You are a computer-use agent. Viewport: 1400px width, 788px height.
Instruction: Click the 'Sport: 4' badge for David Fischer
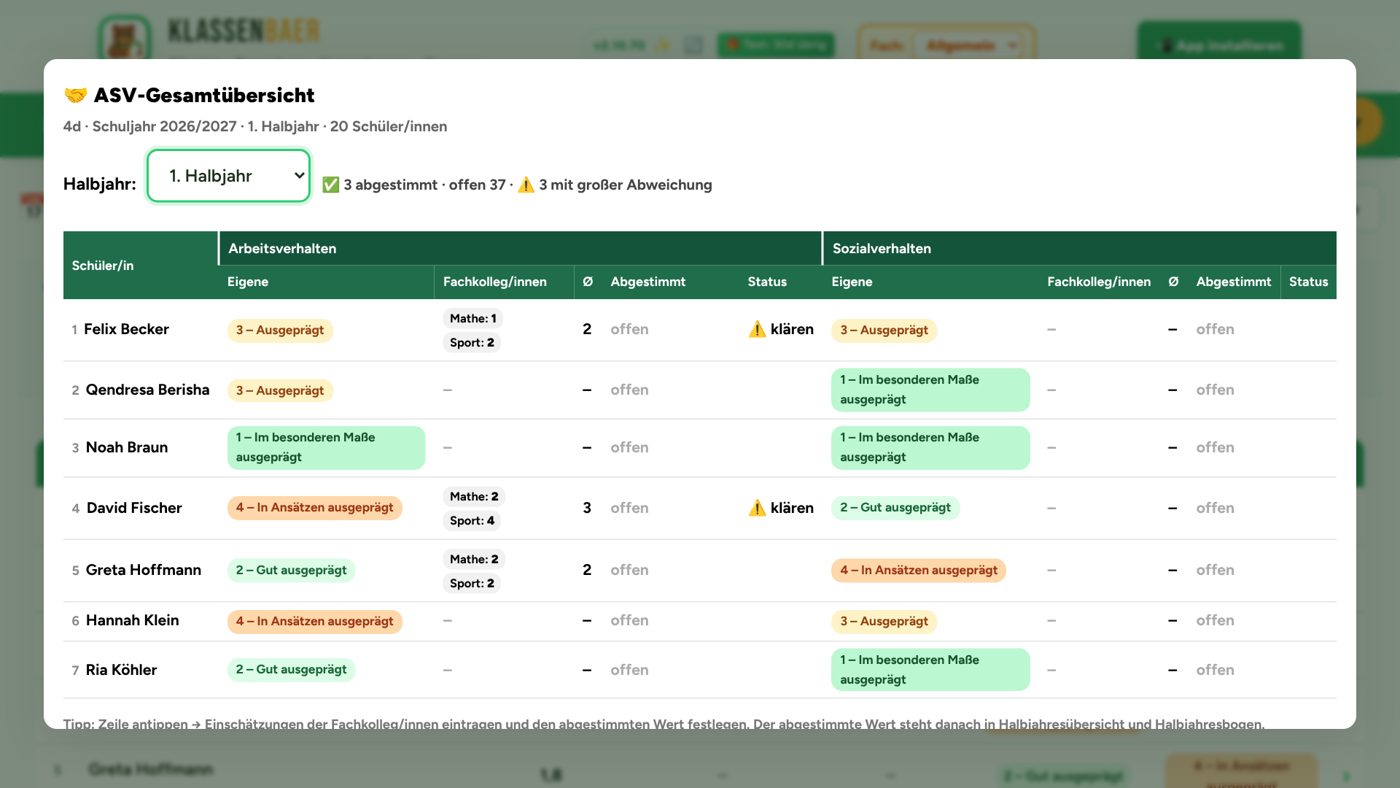(473, 520)
